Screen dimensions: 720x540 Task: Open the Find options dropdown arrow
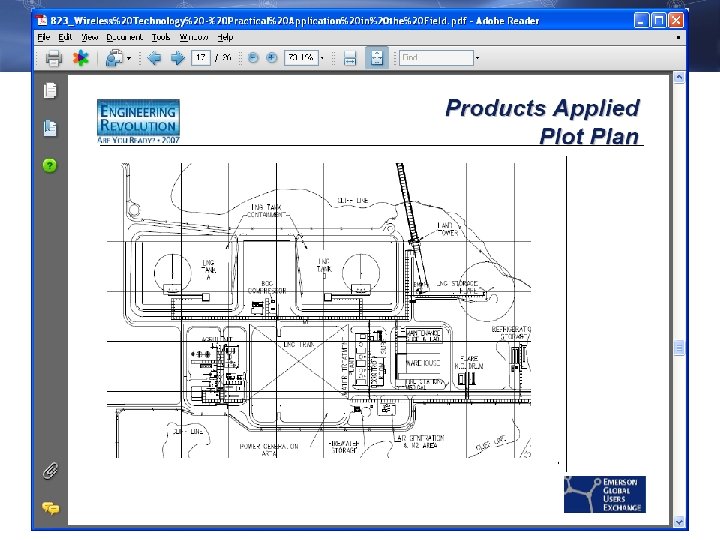tap(478, 58)
